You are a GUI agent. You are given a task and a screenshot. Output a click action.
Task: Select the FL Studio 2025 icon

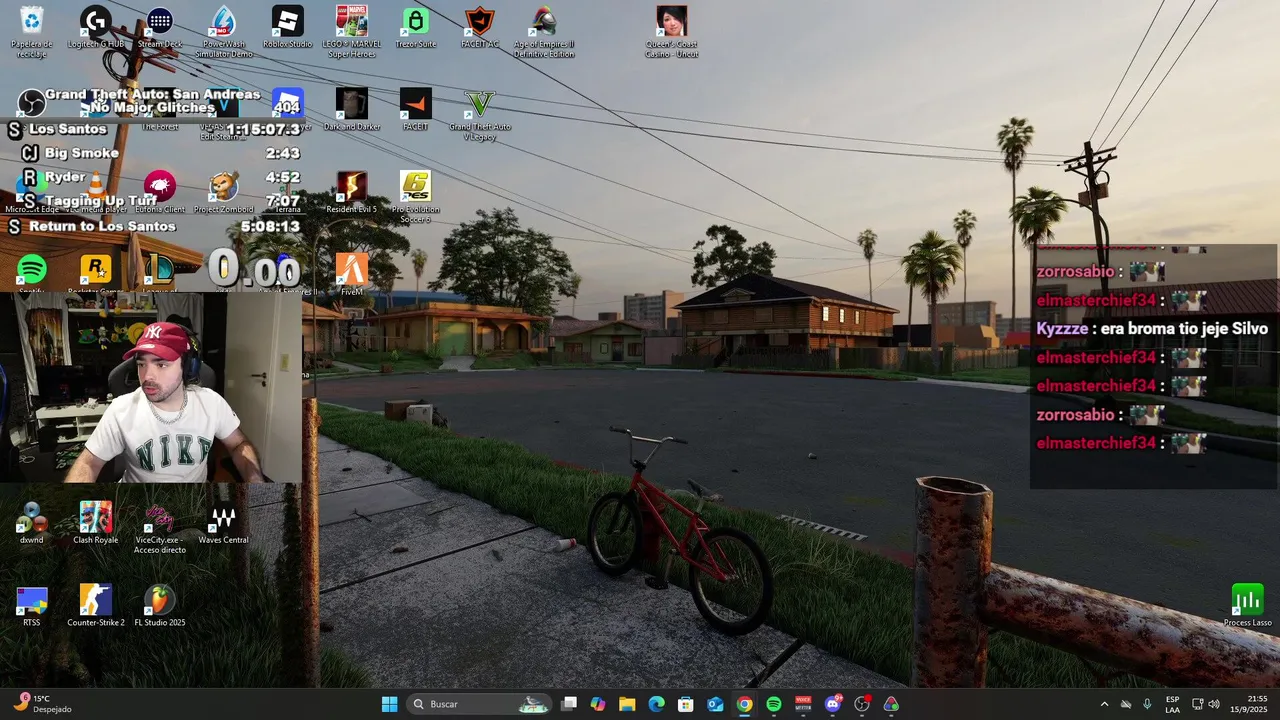[x=160, y=606]
